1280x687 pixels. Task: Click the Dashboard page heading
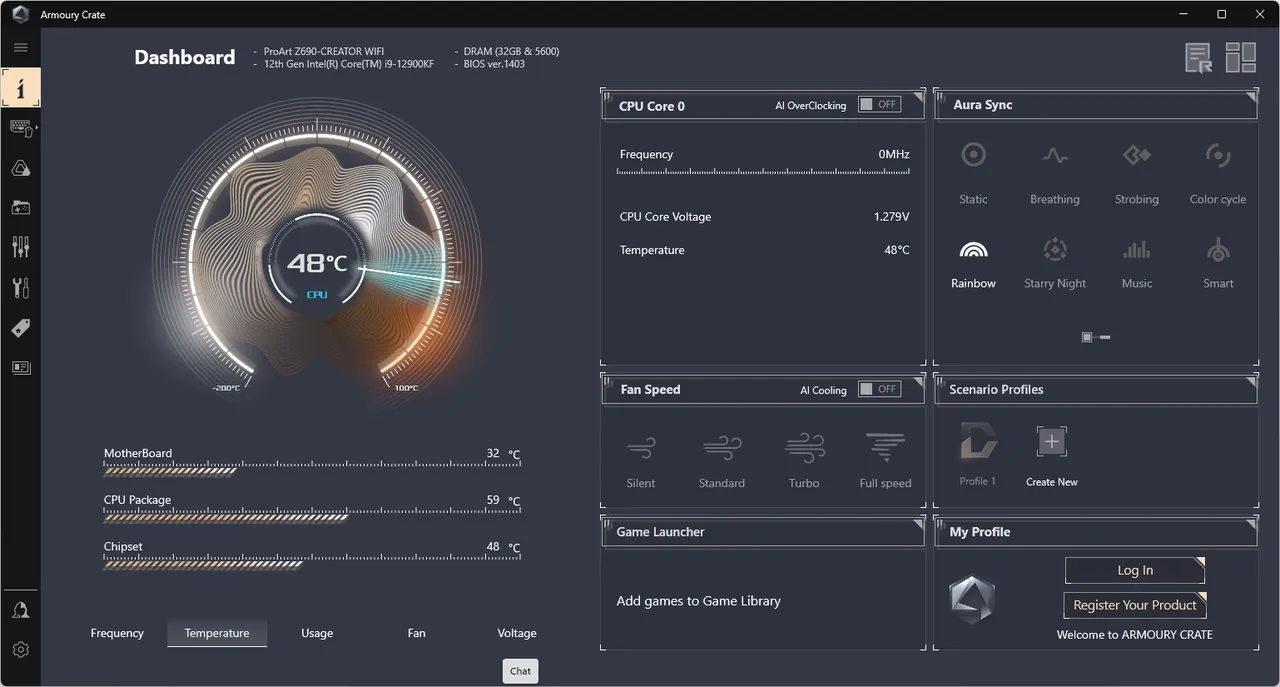click(185, 58)
